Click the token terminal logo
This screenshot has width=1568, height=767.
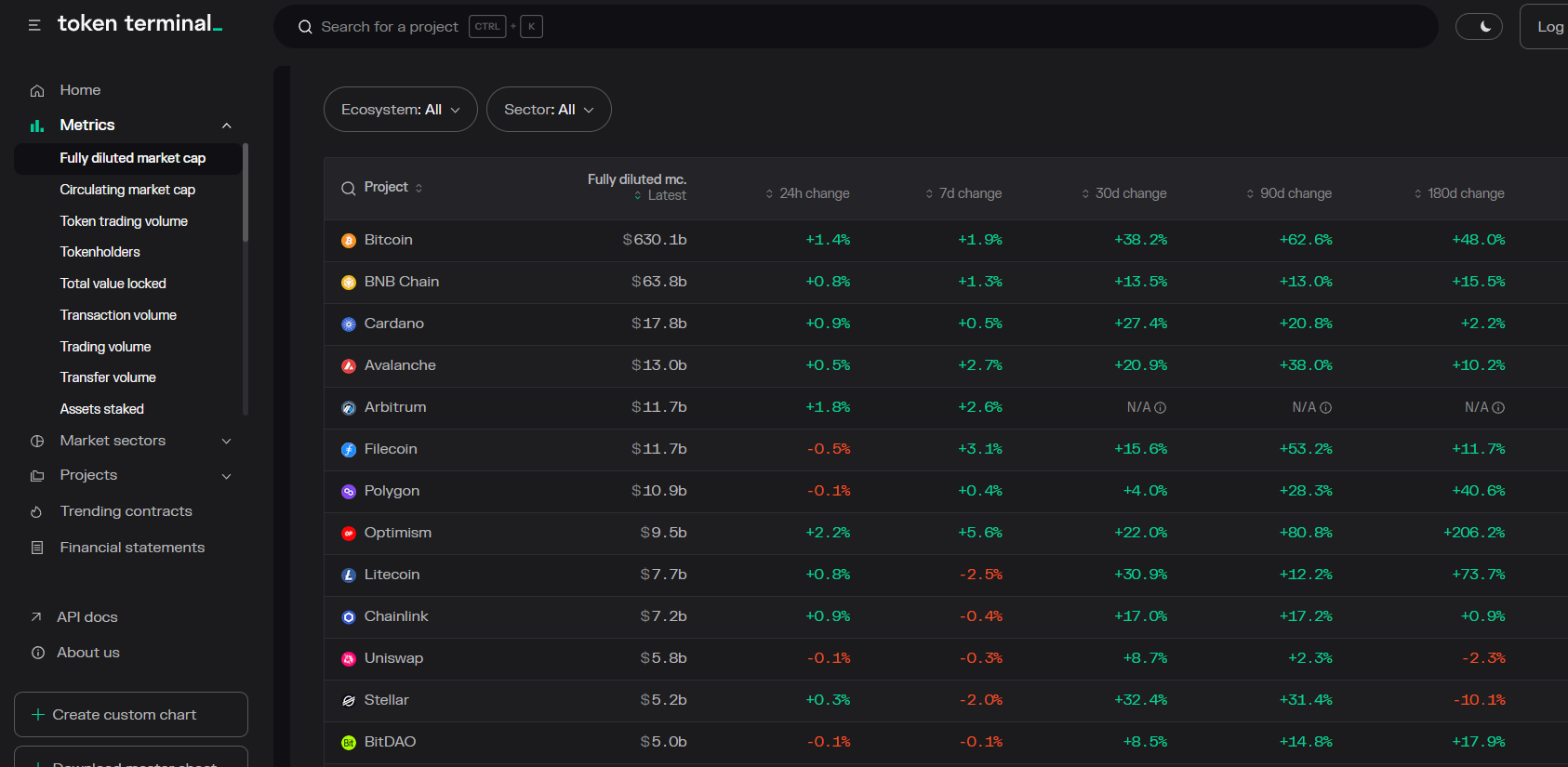coord(140,23)
